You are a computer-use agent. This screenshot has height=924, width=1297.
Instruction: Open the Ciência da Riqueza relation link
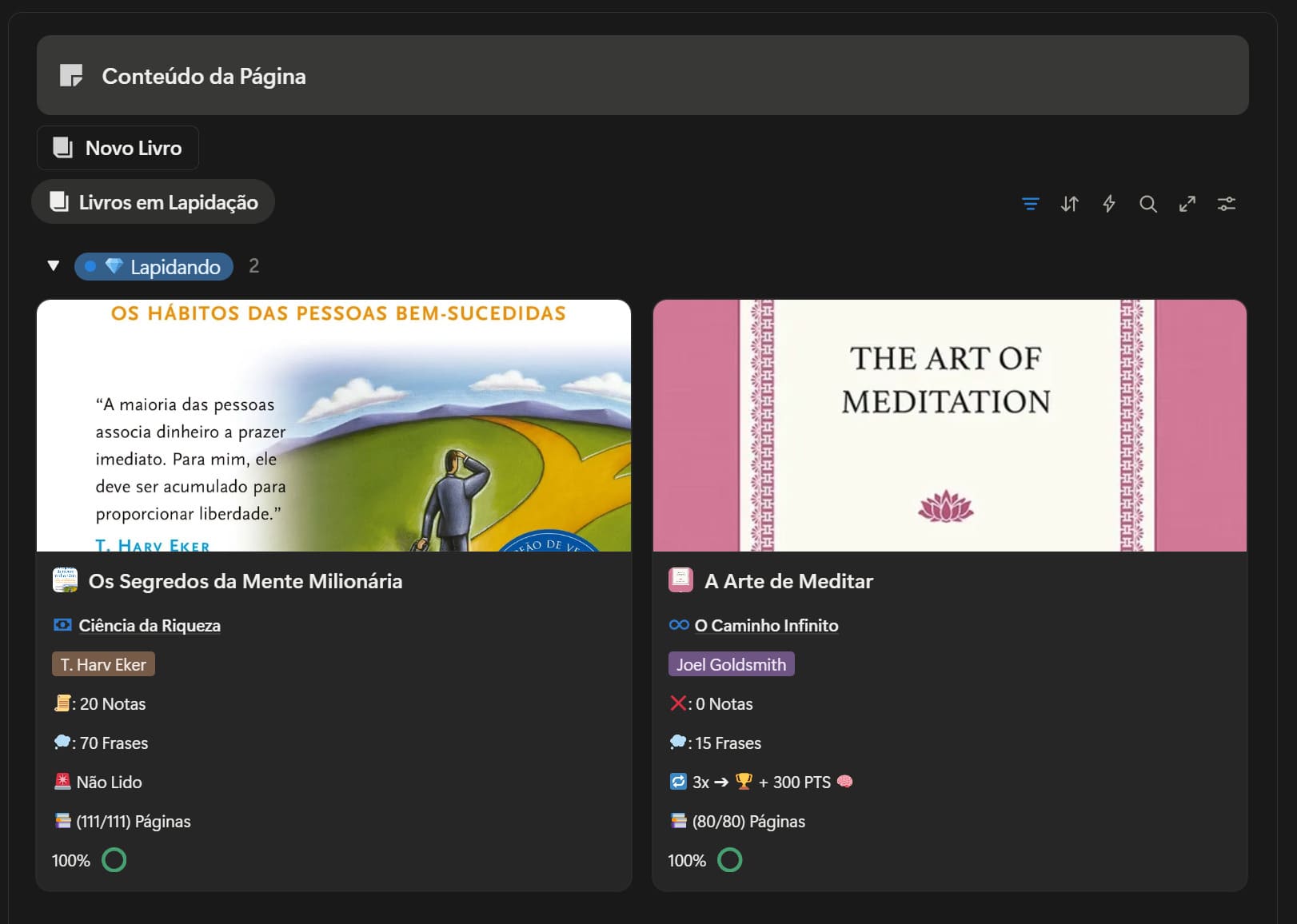(x=150, y=625)
